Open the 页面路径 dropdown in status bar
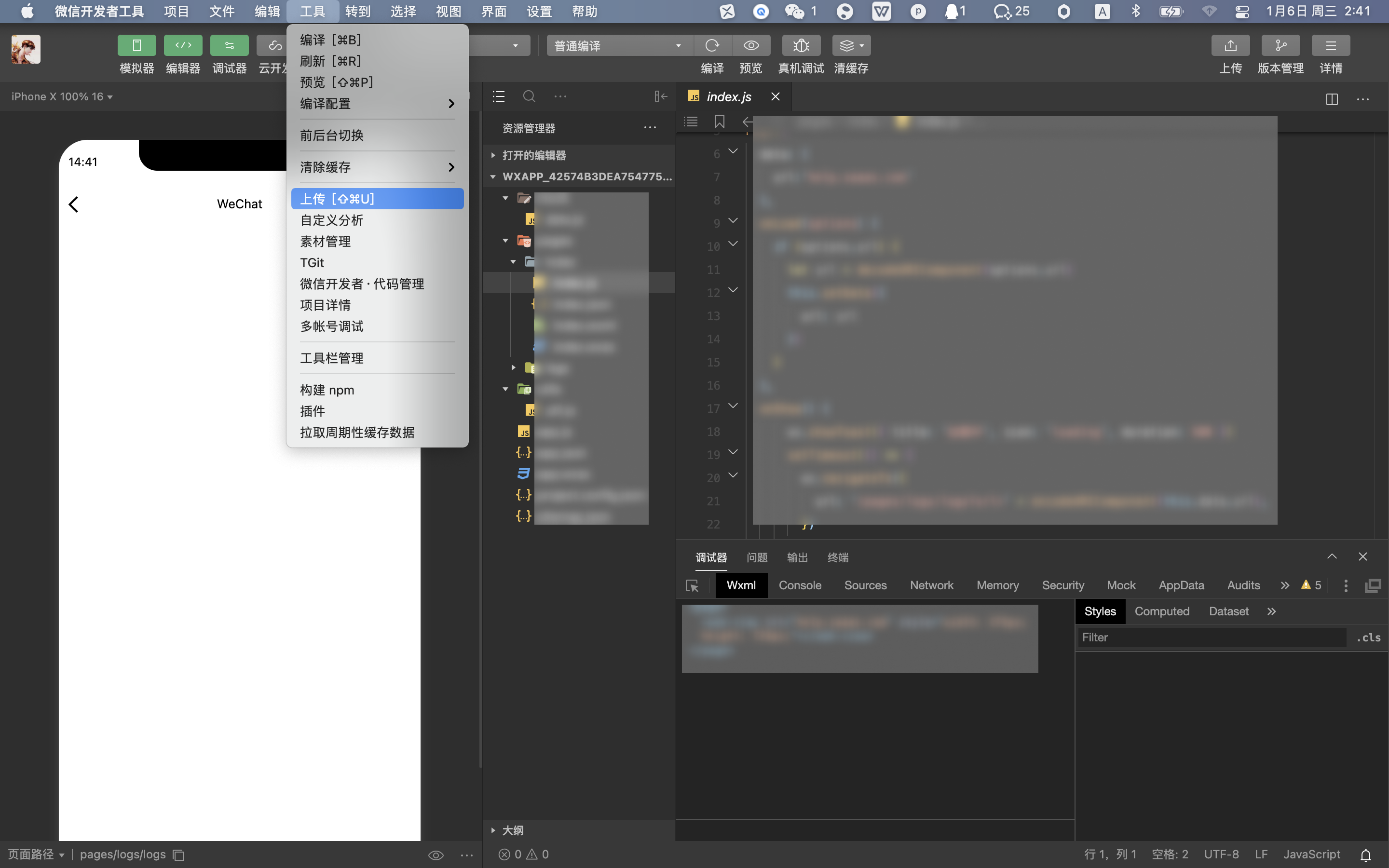1389x868 pixels. click(x=36, y=854)
